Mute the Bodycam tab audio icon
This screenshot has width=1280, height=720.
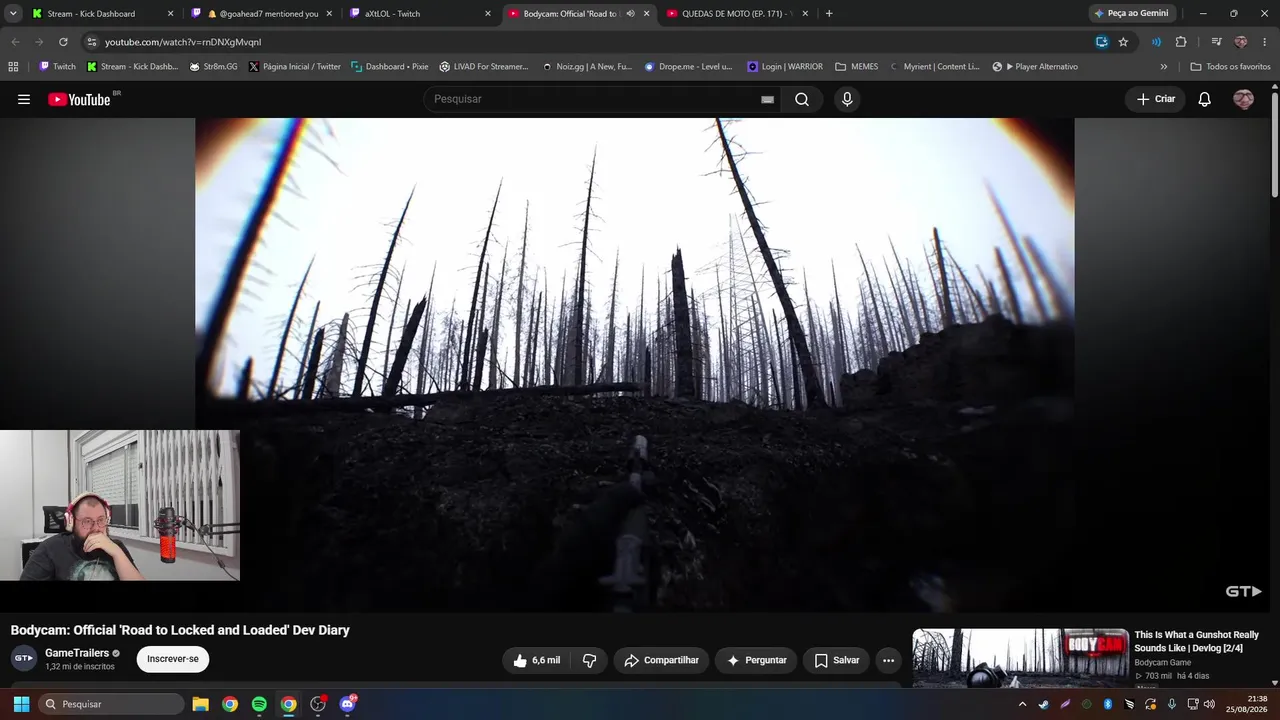(x=630, y=14)
